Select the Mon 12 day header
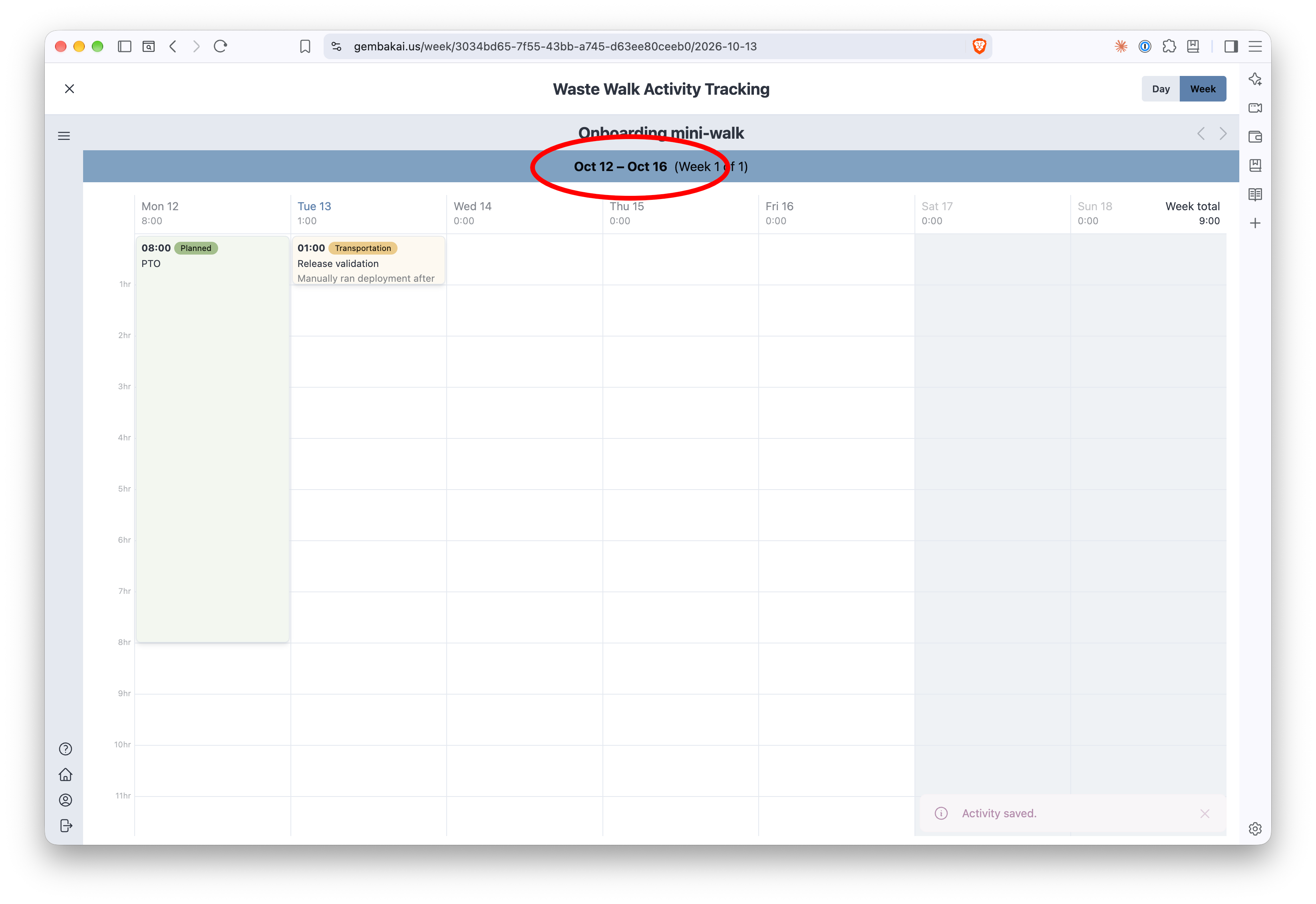Viewport: 1316px width, 904px height. (160, 206)
